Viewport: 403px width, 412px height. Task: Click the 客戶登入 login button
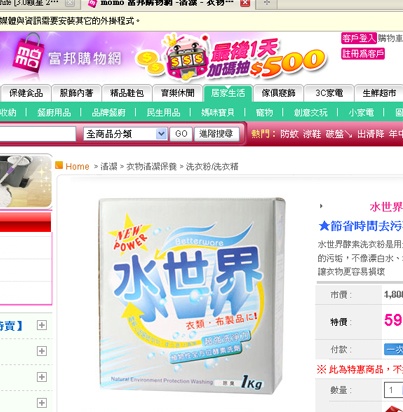tap(359, 38)
